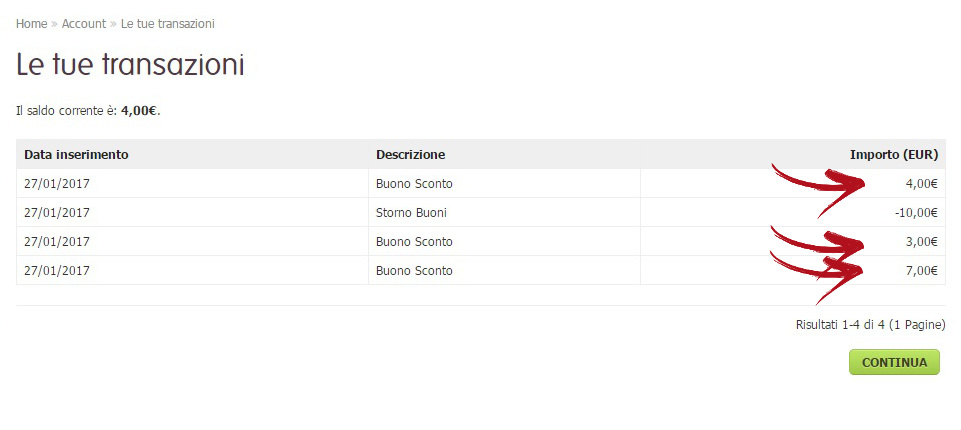
Task: Click the 7,00€ amount cell
Action: coord(921,270)
